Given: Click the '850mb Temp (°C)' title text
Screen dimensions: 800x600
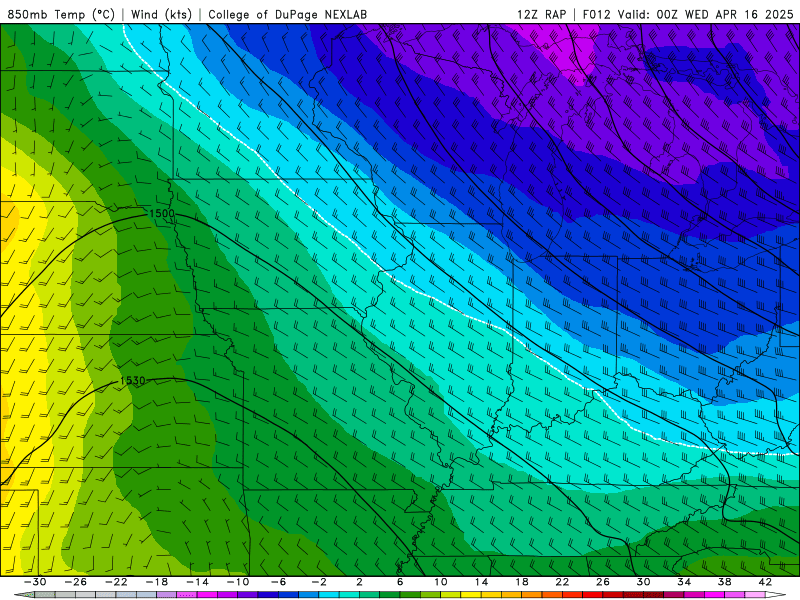Looking at the screenshot, I should [x=61, y=14].
